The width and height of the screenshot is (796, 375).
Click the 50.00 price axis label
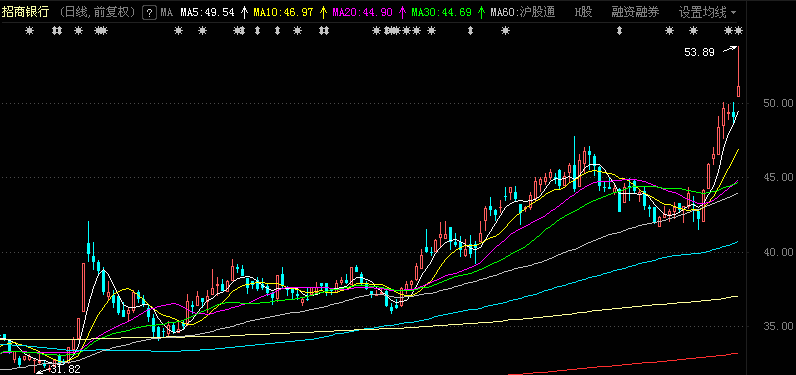(x=777, y=103)
